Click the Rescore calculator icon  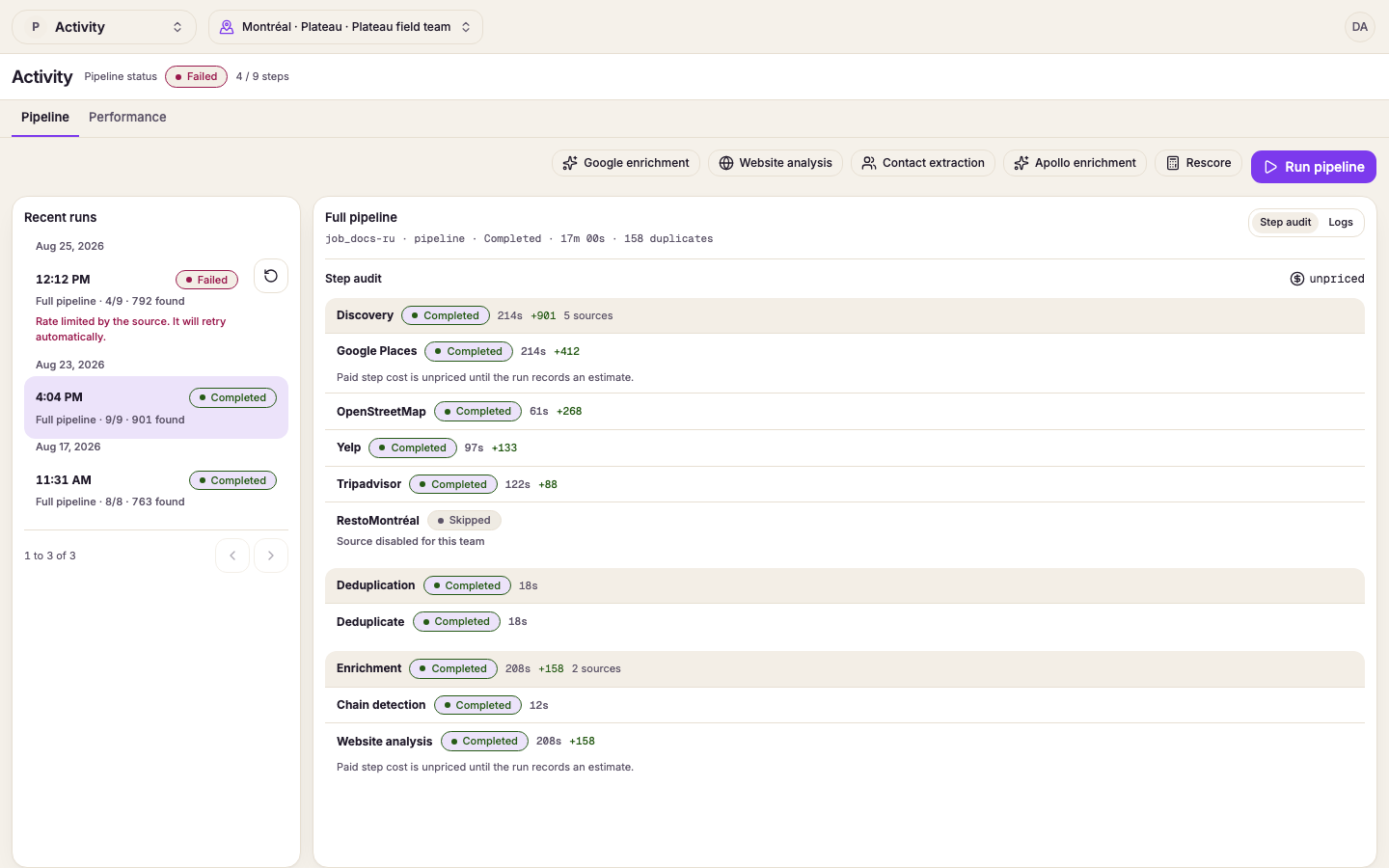click(x=1173, y=163)
